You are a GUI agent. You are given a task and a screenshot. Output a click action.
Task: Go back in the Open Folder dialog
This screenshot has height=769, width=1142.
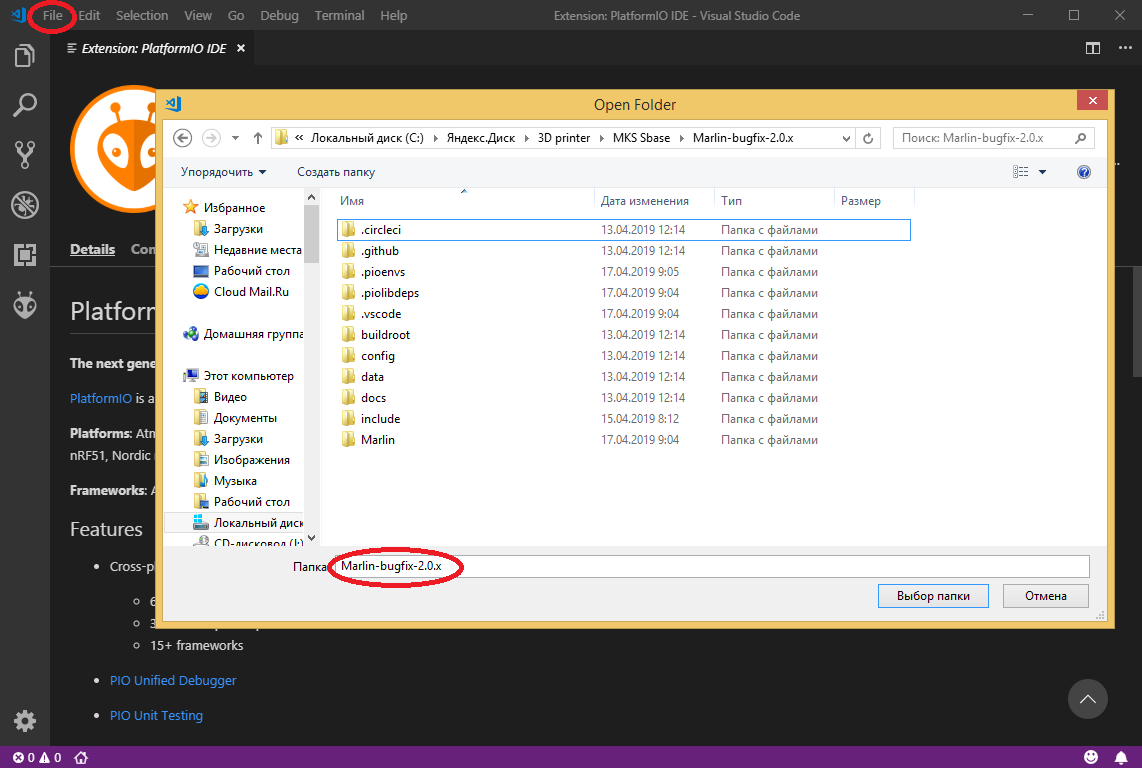(x=183, y=138)
